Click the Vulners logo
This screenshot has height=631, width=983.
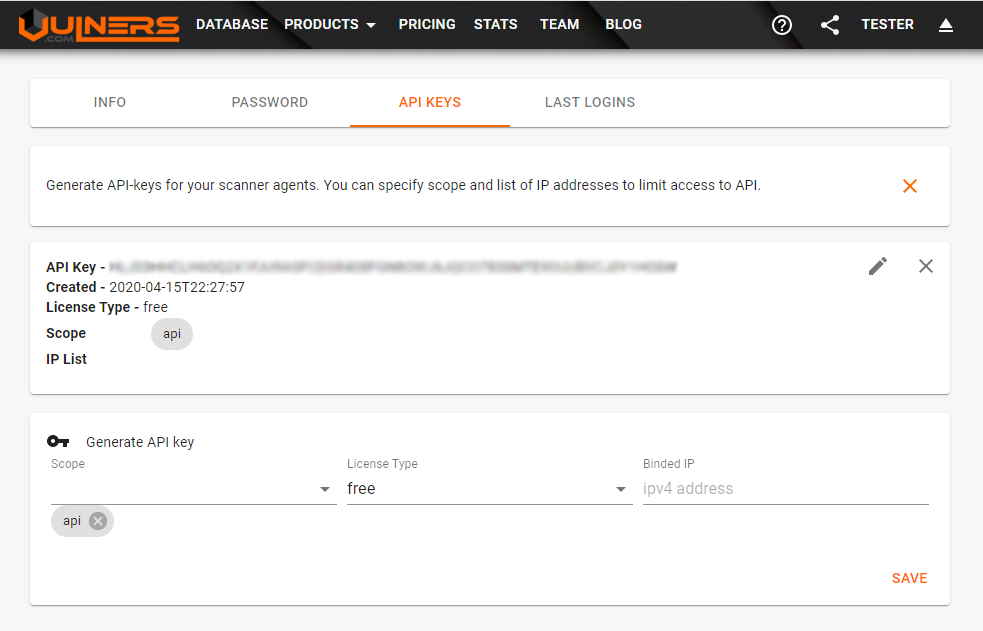pos(99,25)
